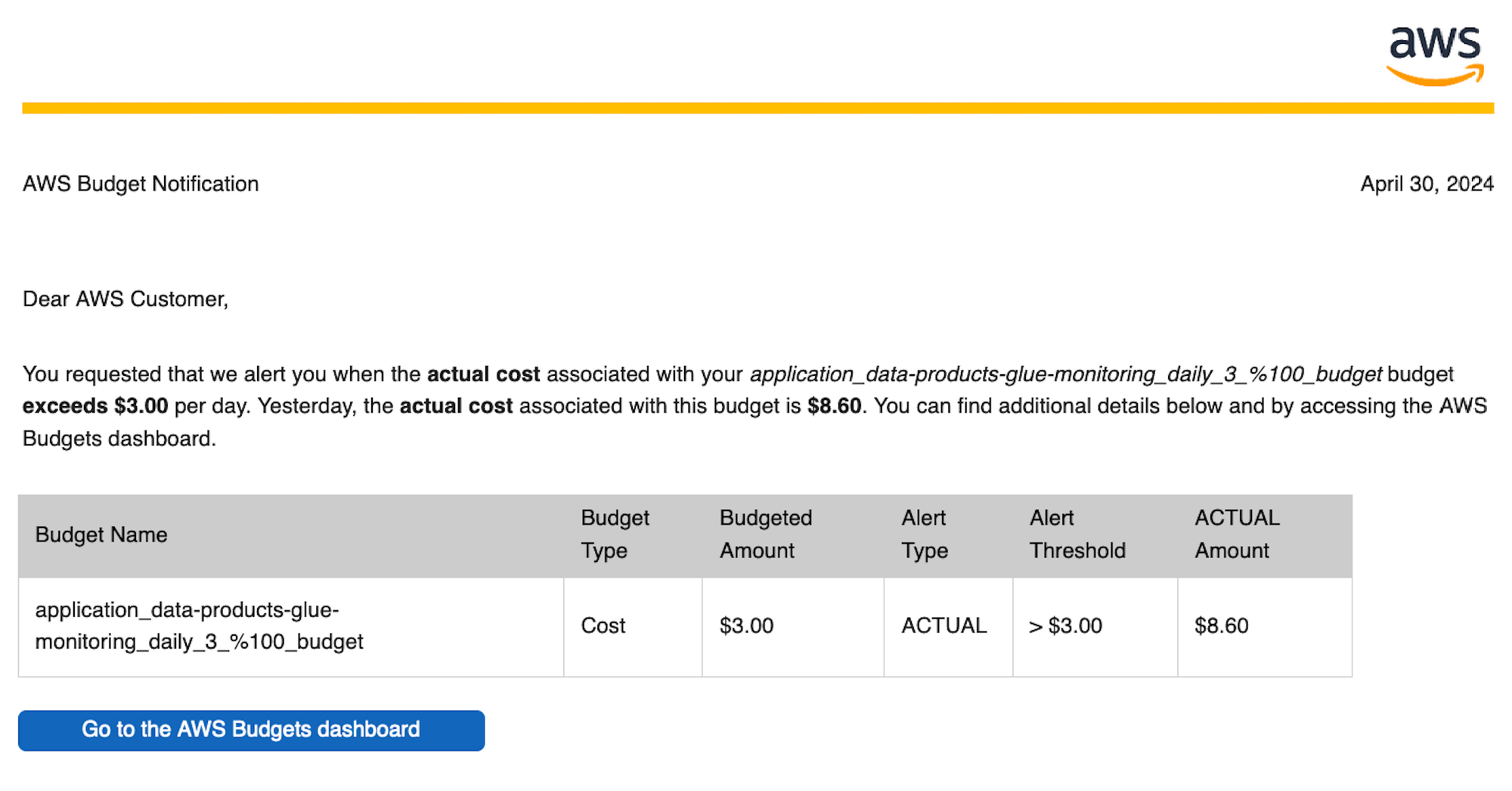Select the Alert Threshold column header
1512x791 pixels.
[x=1077, y=534]
